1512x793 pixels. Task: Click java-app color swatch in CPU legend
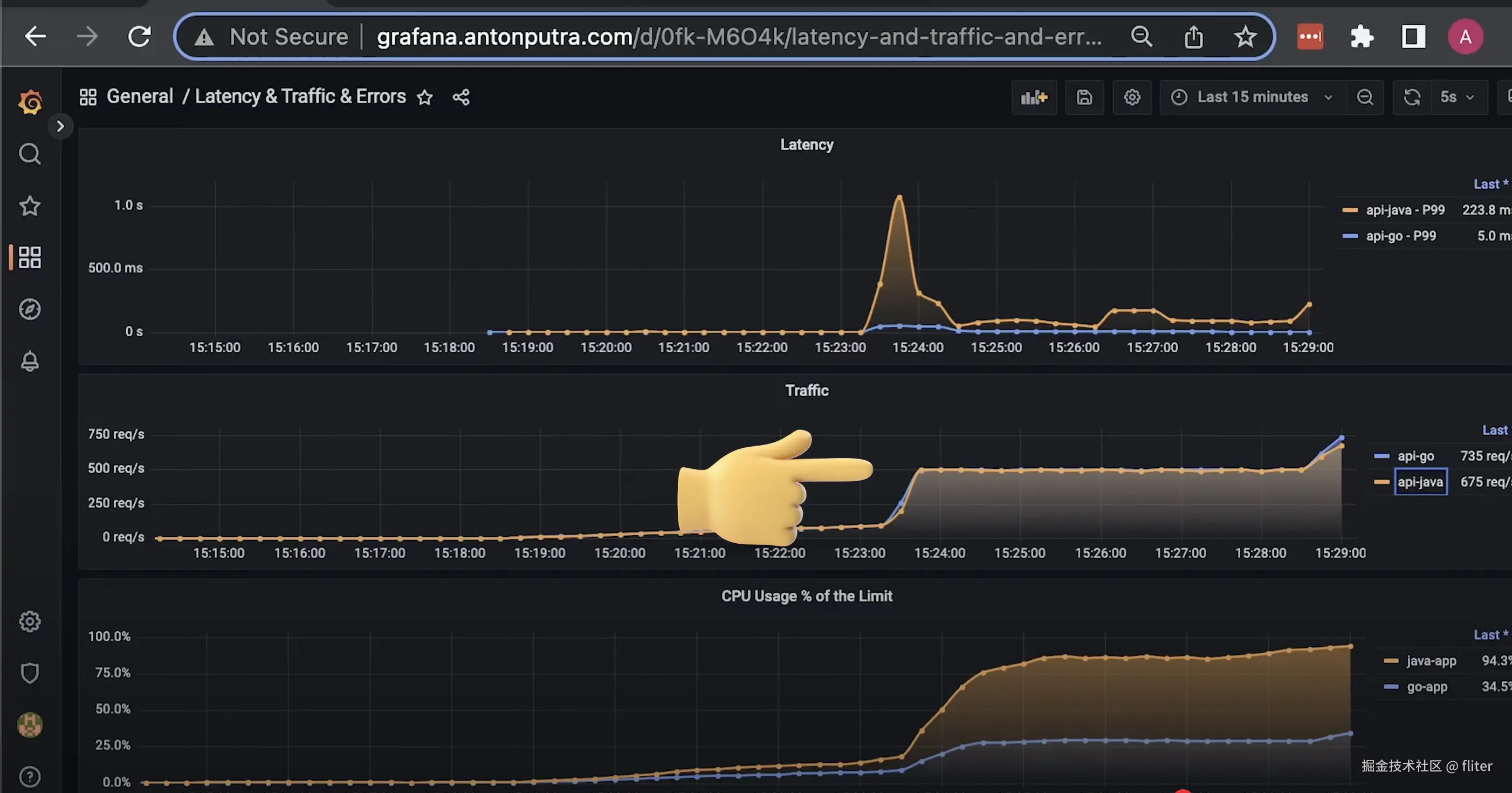tap(1391, 661)
